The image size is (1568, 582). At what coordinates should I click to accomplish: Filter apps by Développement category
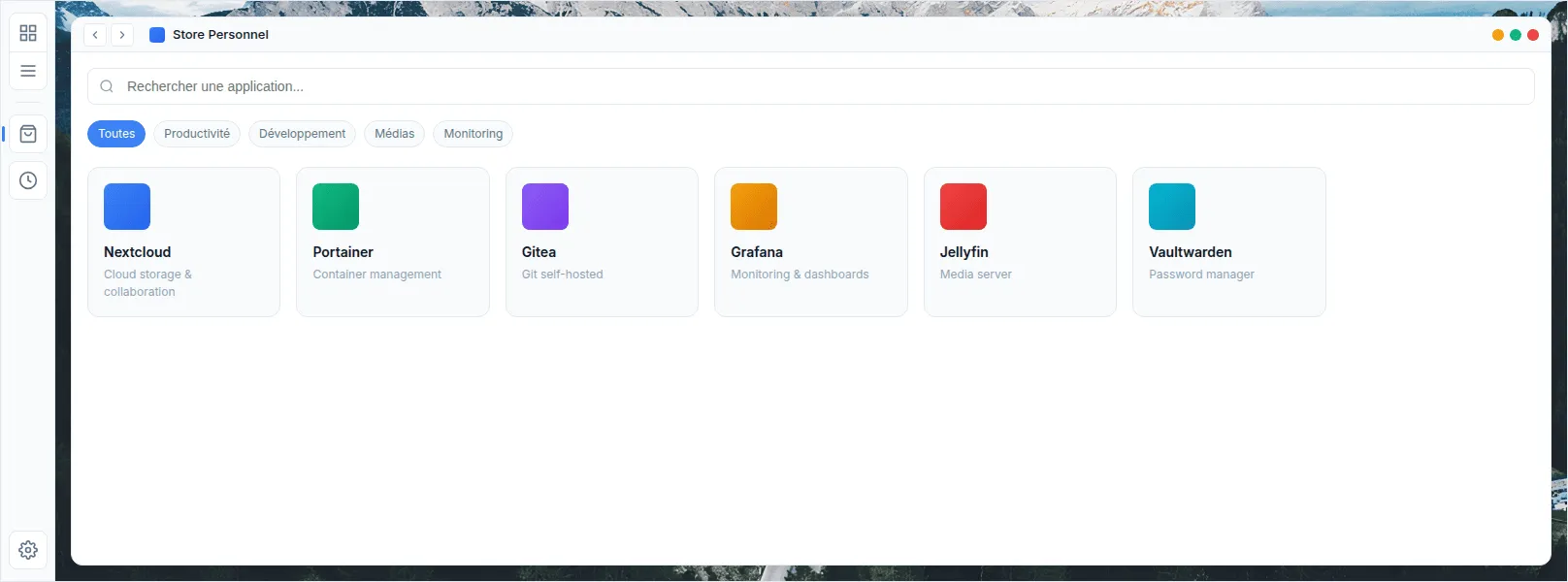coord(302,134)
